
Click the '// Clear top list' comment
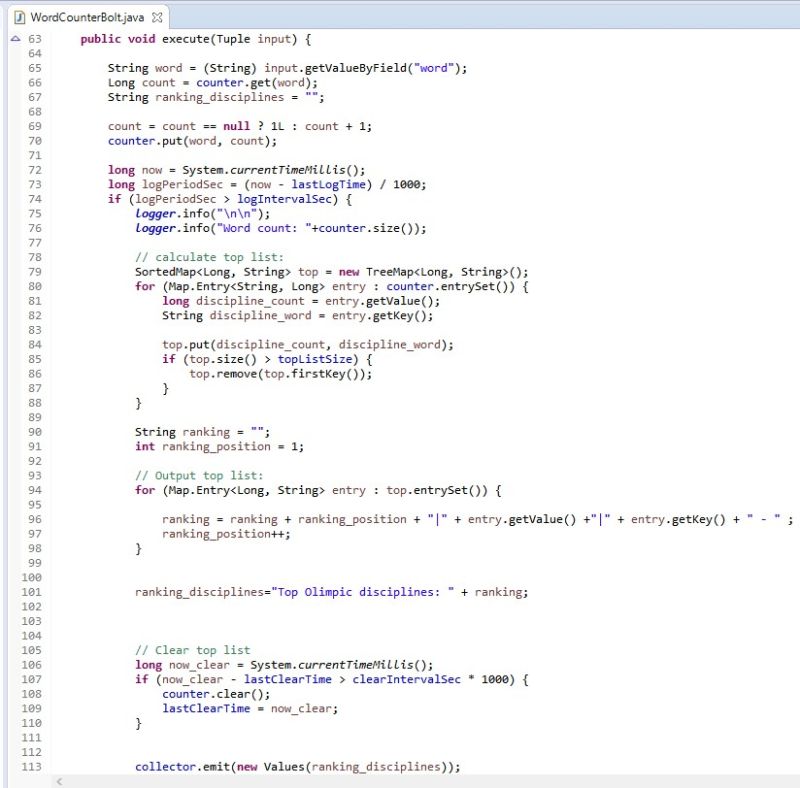coord(192,650)
